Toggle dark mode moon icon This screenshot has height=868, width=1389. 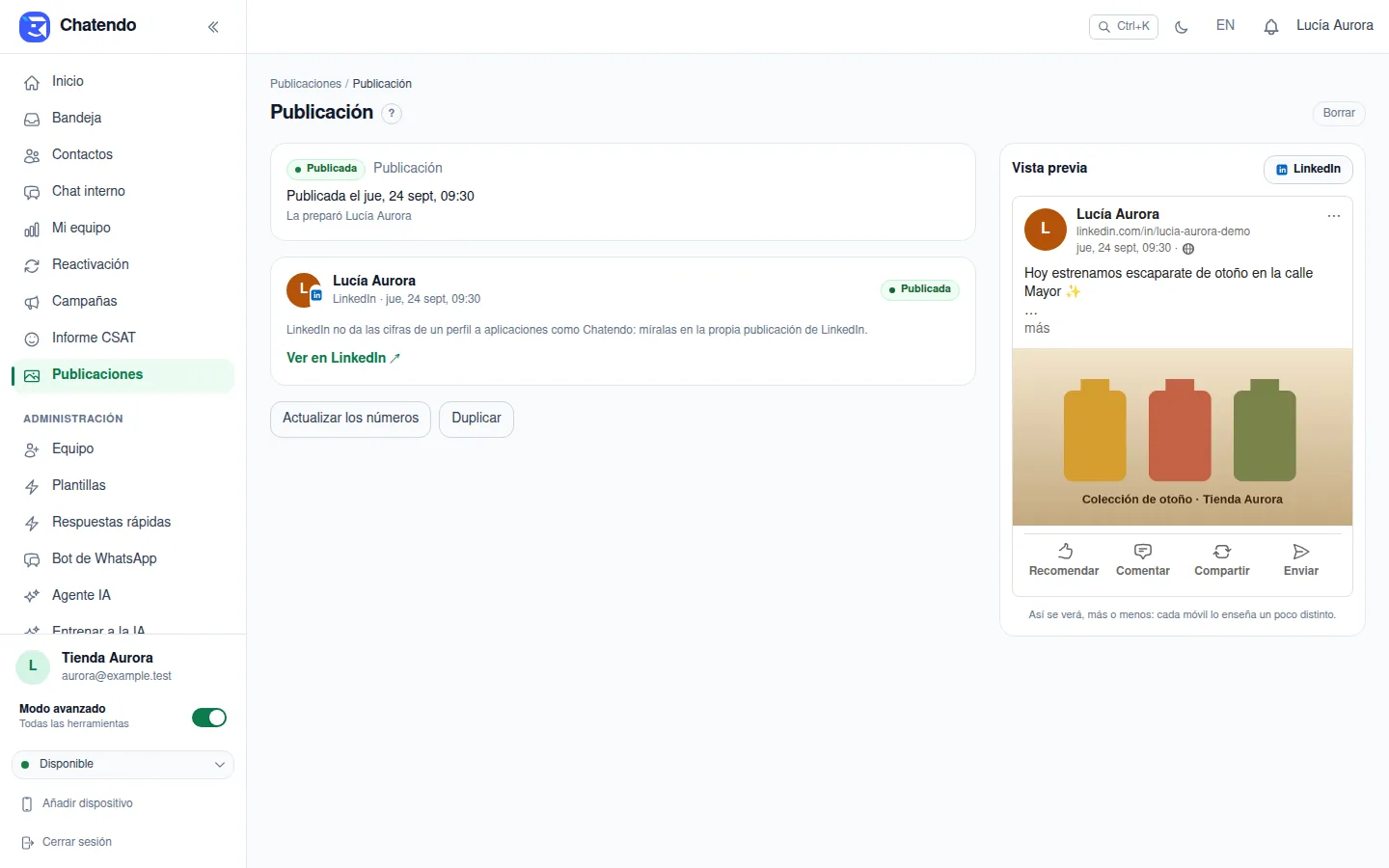1182,27
